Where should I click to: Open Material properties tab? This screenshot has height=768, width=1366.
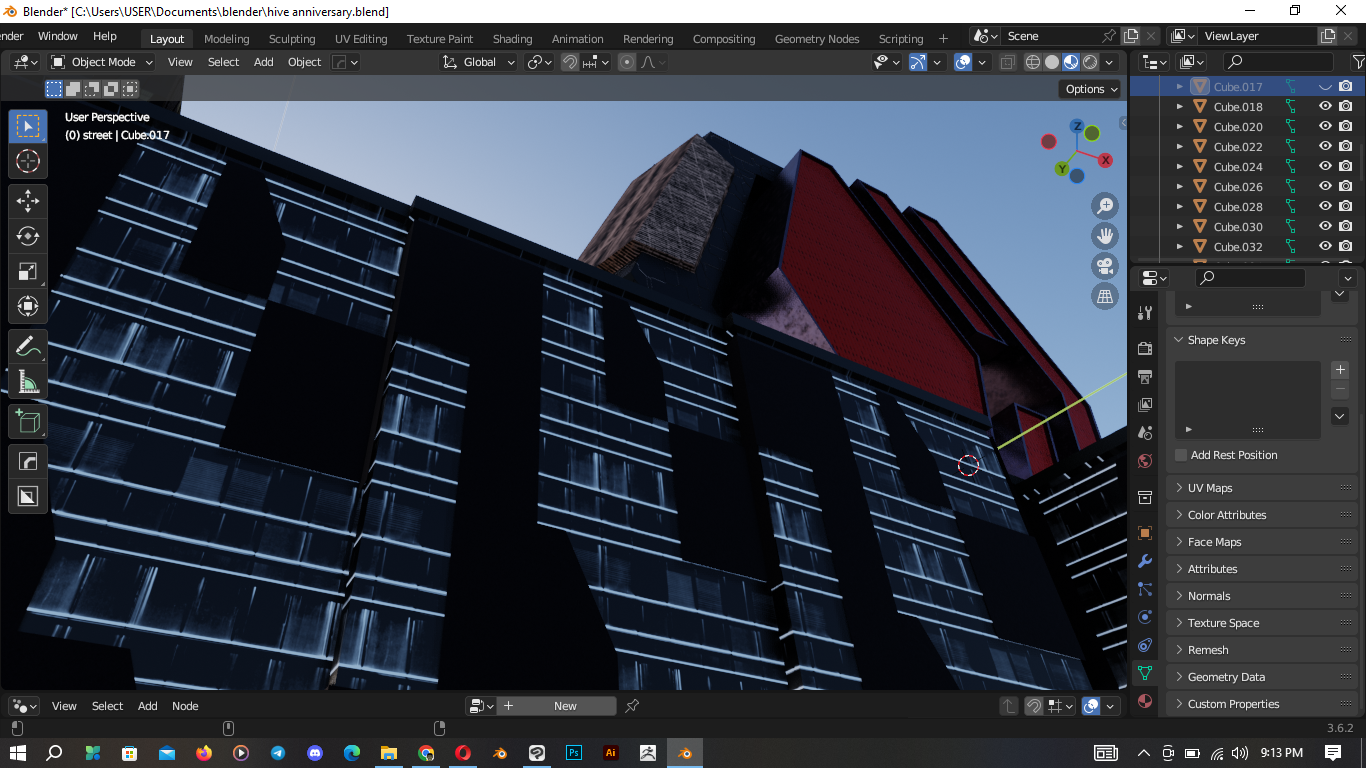[x=1145, y=701]
